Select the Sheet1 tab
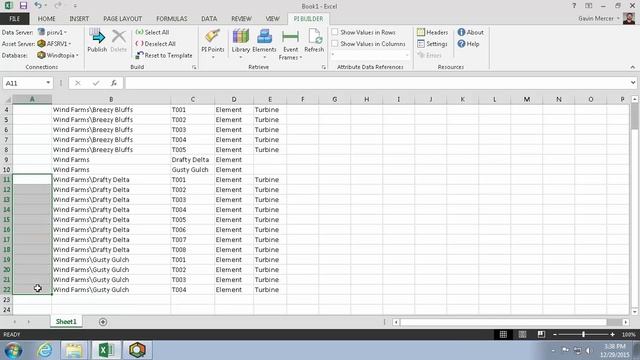 click(x=66, y=322)
